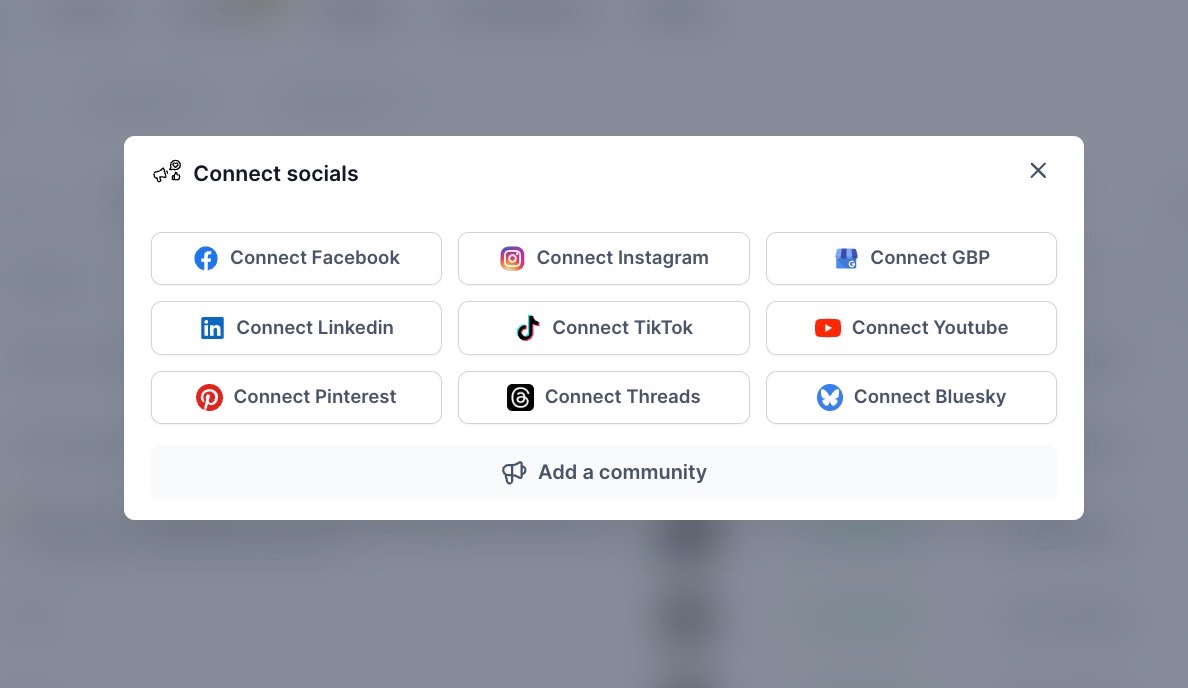Click the Bluesky butterfly icon
The image size is (1188, 688).
(x=830, y=398)
